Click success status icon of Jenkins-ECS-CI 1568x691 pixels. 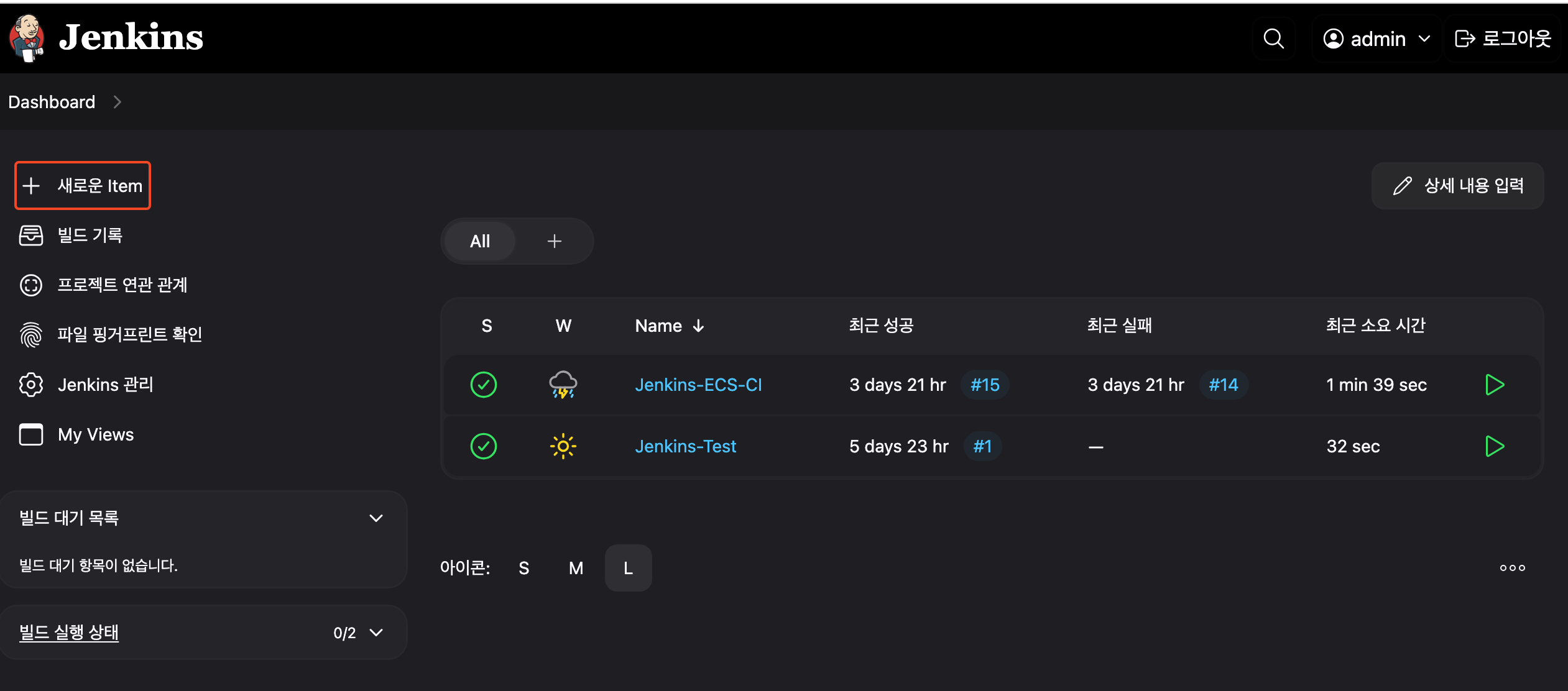coord(483,385)
